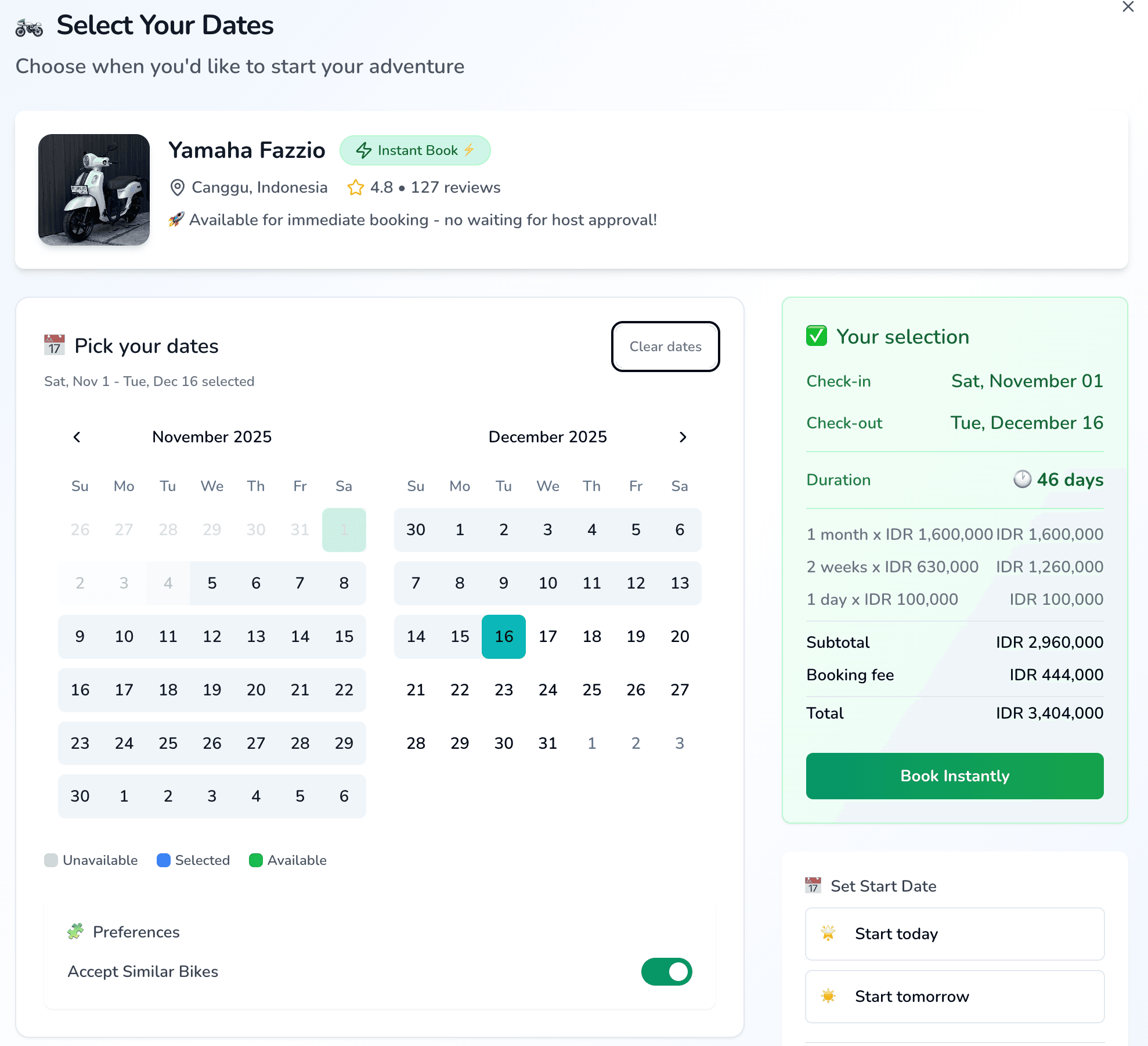Image resolution: width=1148 pixels, height=1046 pixels.
Task: Toggle the Accept Similar Bikes switch
Action: pos(666,972)
